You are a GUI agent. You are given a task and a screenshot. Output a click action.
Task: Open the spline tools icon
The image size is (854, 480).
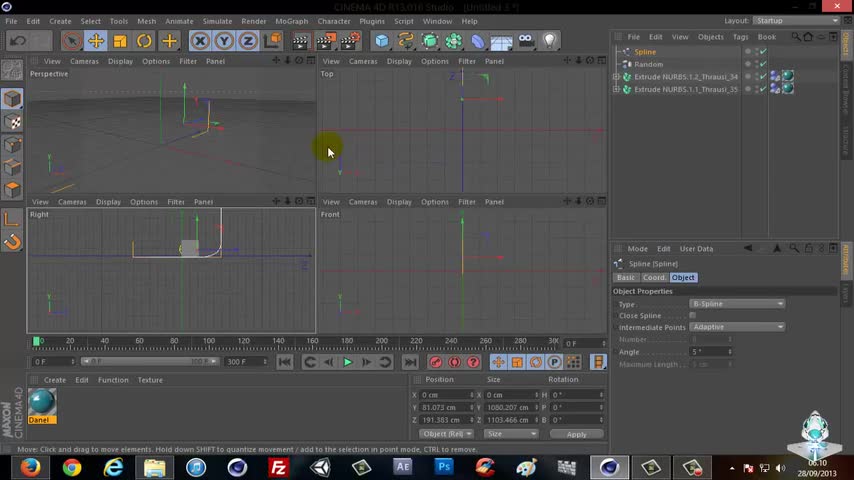pos(406,41)
